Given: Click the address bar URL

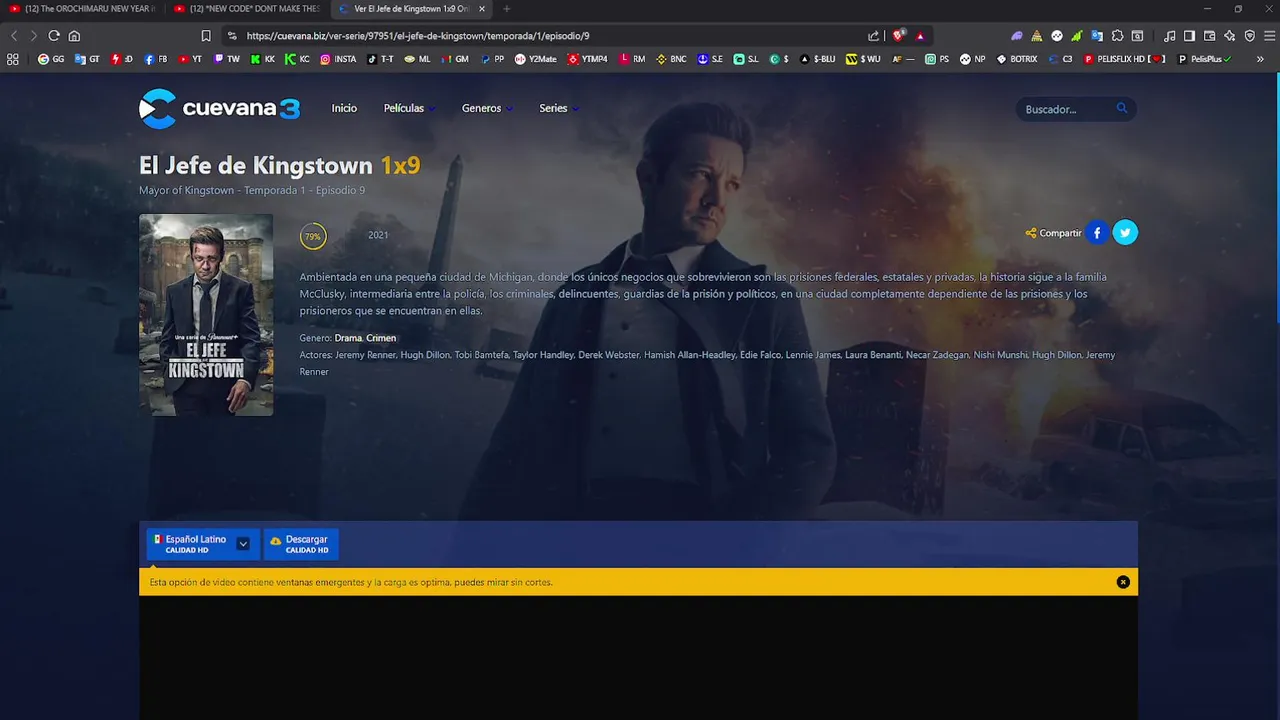Looking at the screenshot, I should click(x=418, y=36).
